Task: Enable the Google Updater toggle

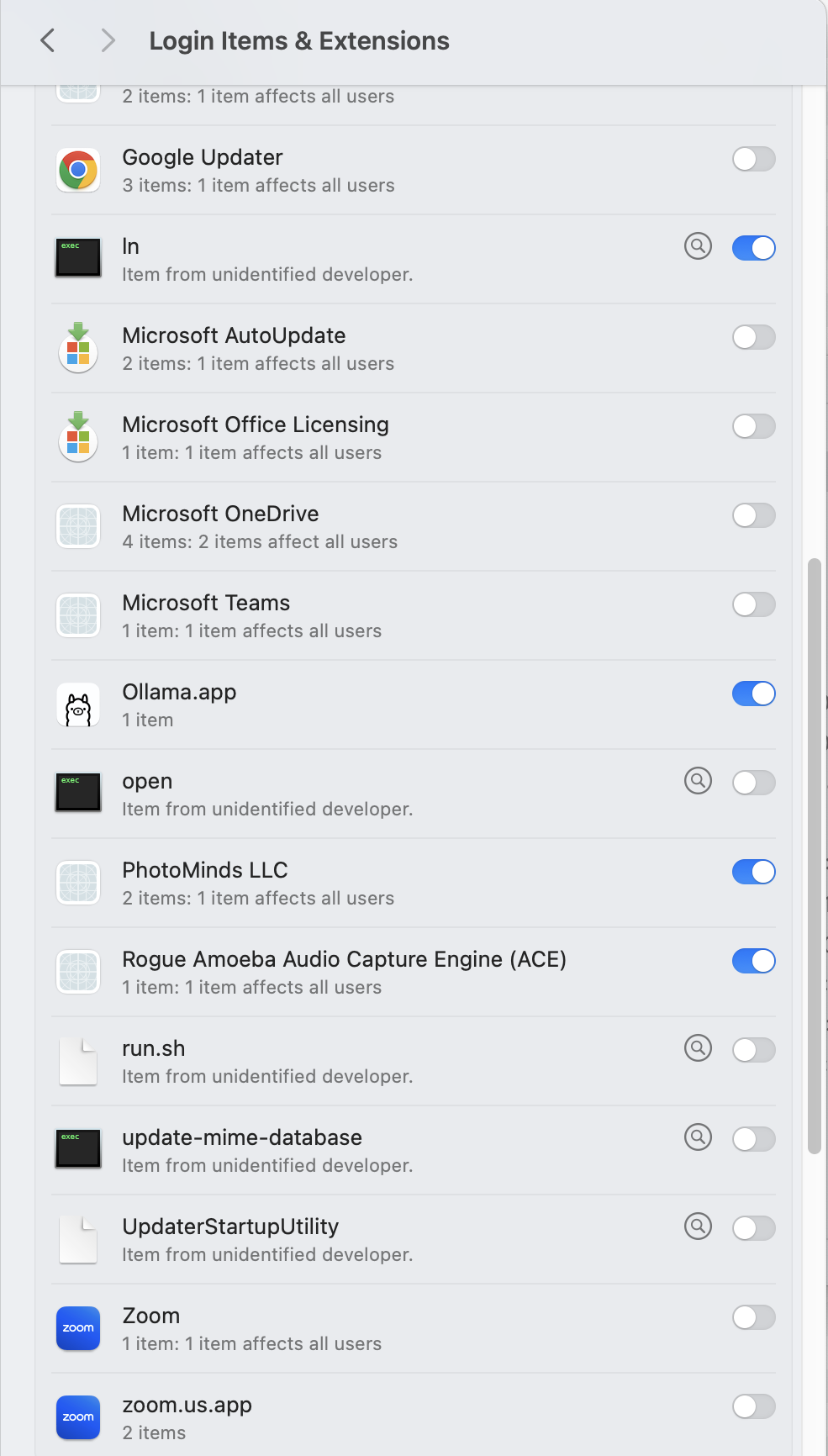Action: [754, 159]
